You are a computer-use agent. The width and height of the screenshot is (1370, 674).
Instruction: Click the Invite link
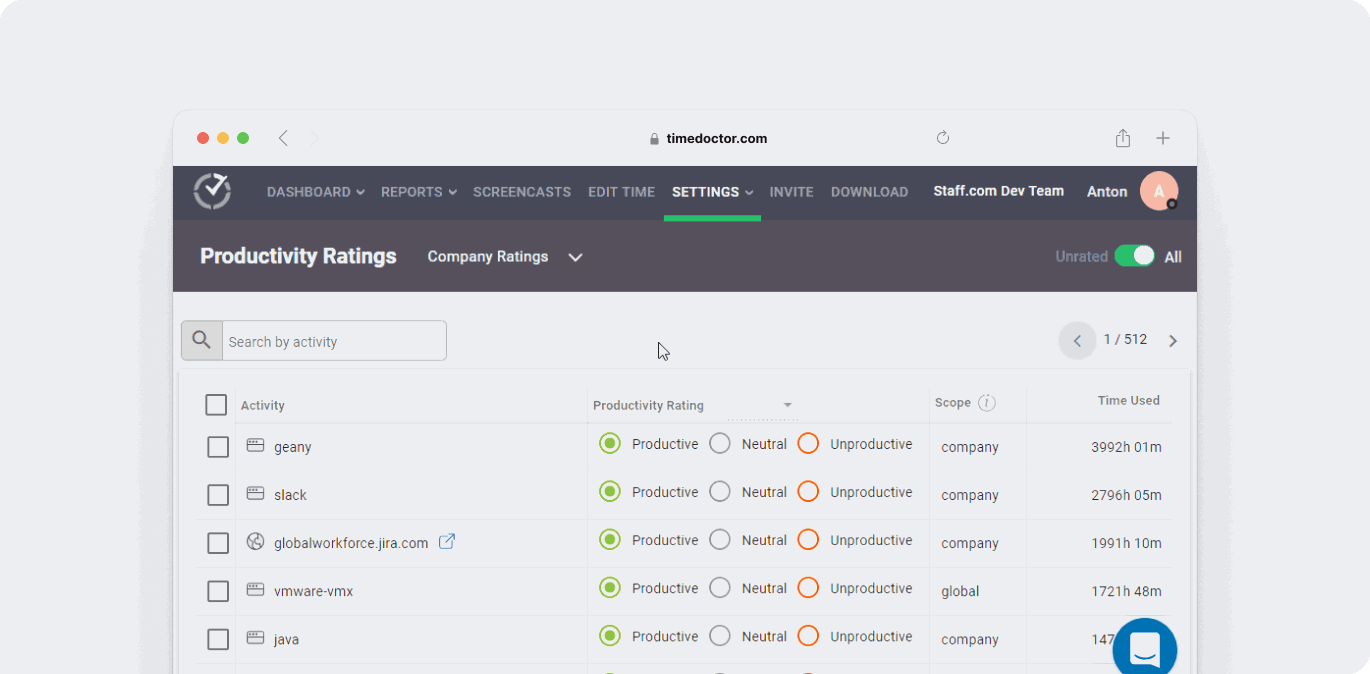[791, 192]
